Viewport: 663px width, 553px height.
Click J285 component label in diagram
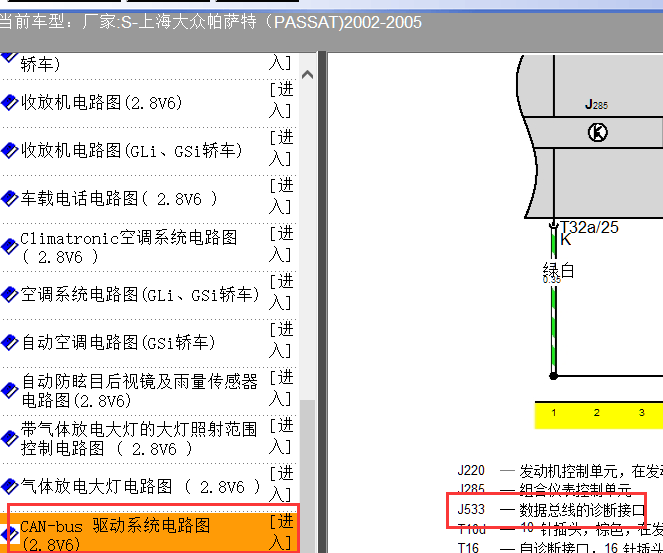coord(596,104)
